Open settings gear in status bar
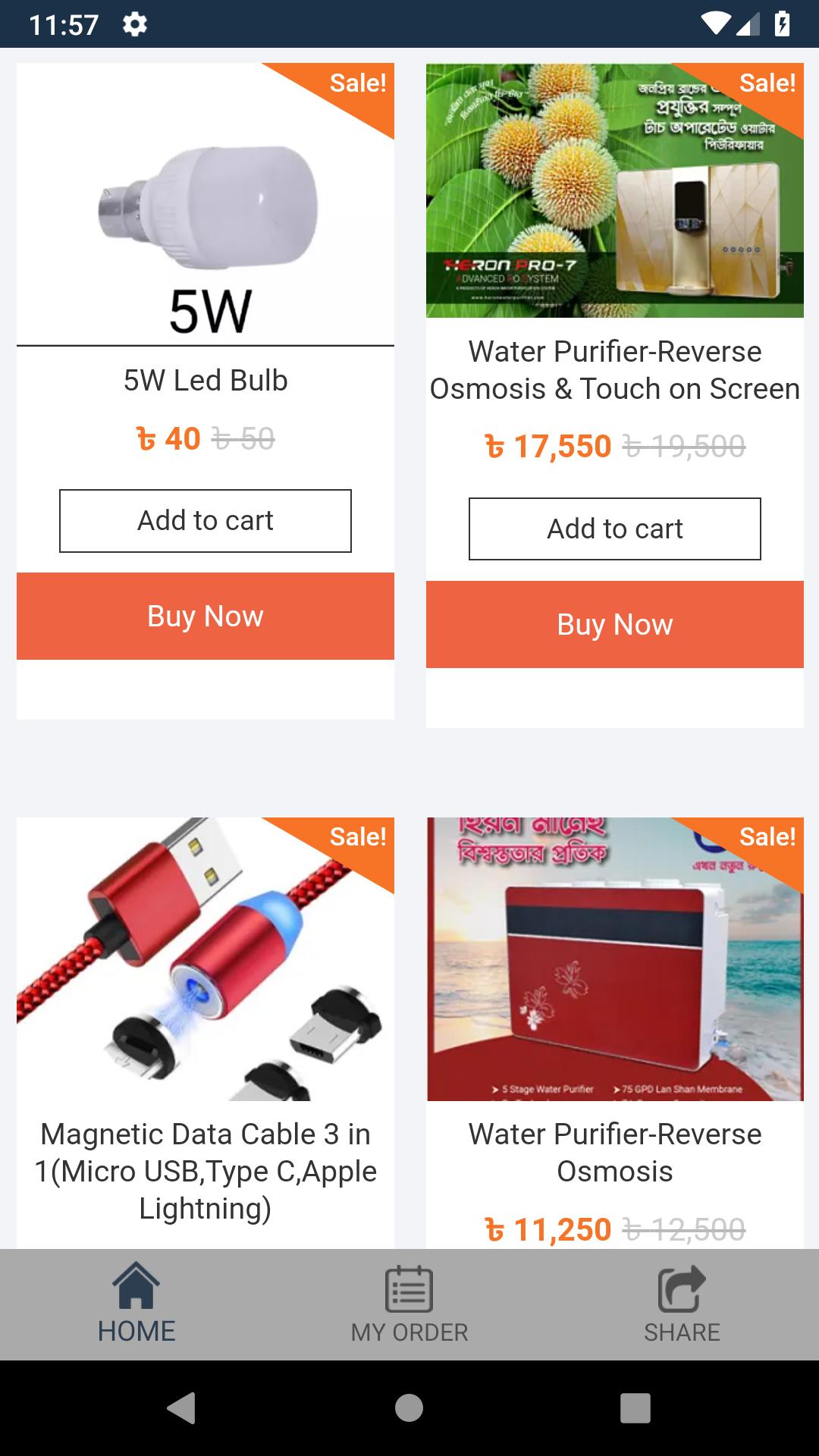The height and width of the screenshot is (1456, 819). pos(135,25)
